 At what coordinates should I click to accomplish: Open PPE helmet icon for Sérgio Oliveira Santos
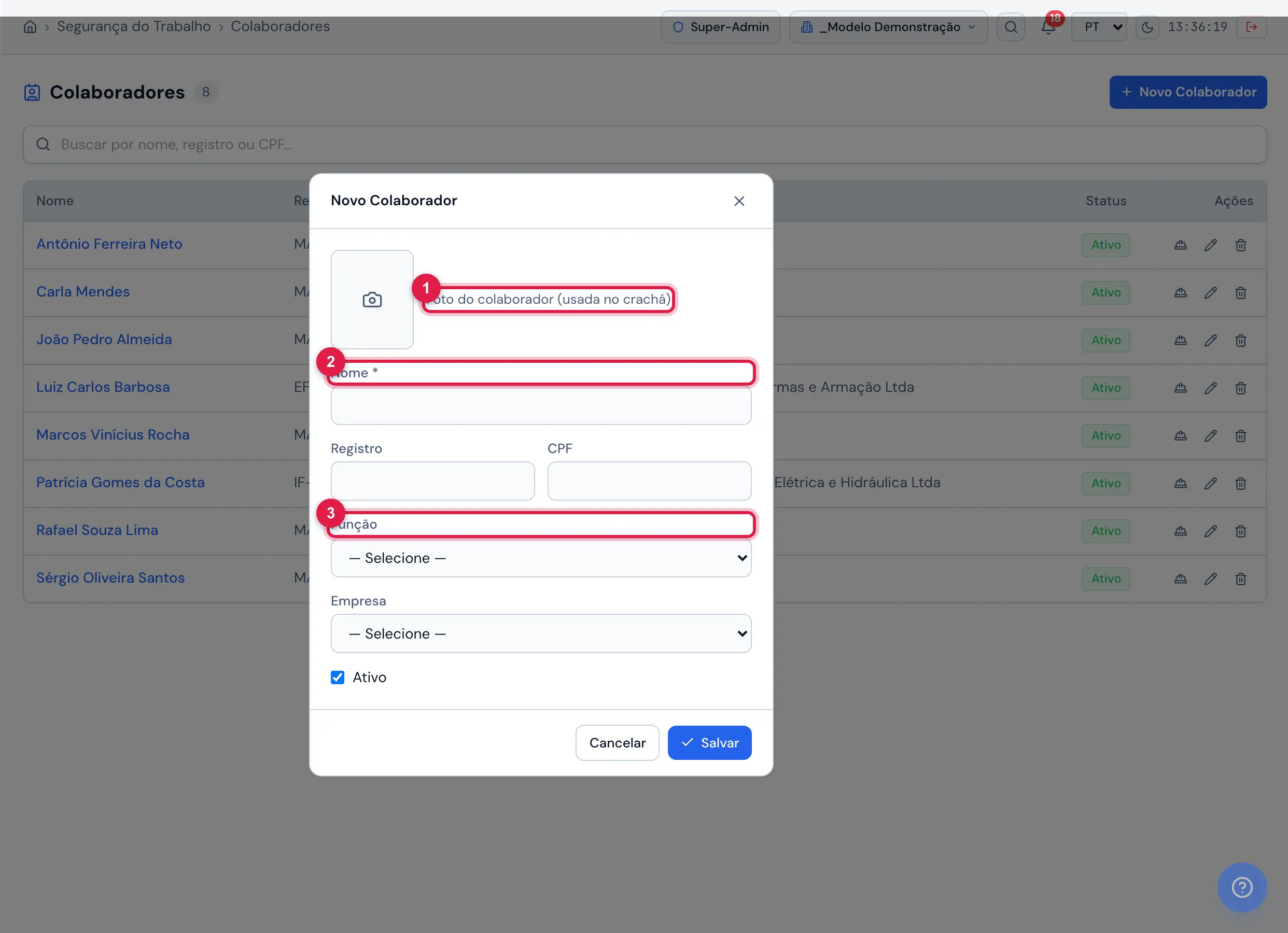[x=1180, y=578]
